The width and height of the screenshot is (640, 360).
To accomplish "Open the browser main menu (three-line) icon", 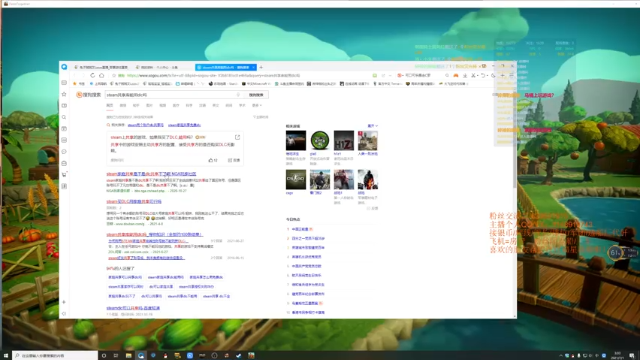I will [x=511, y=76].
